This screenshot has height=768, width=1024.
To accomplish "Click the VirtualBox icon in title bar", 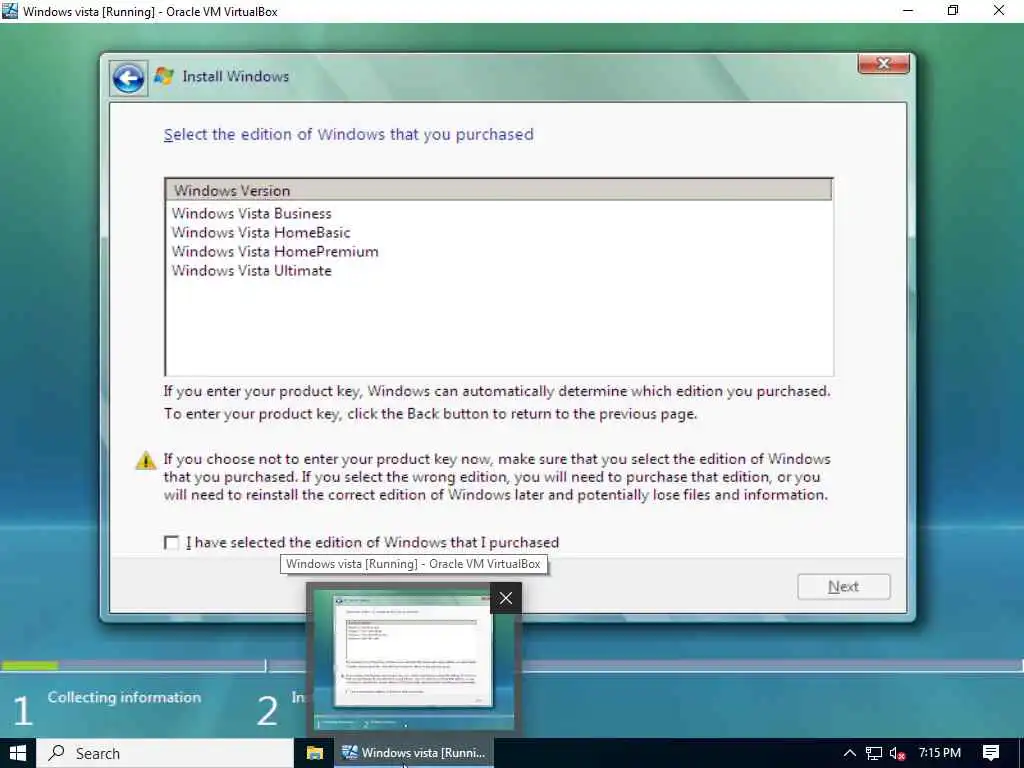I will coord(10,11).
